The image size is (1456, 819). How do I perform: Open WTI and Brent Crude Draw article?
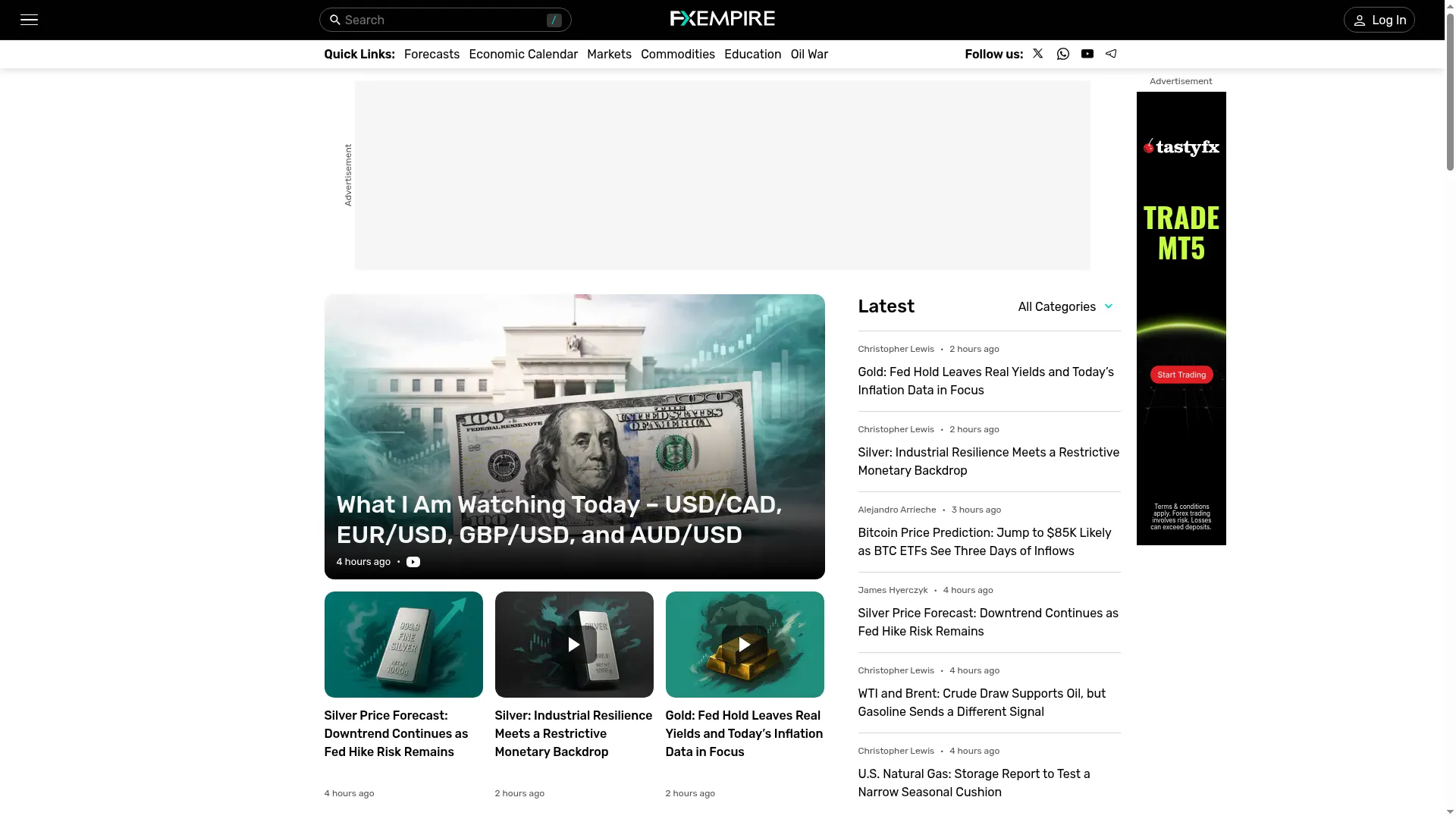(981, 702)
